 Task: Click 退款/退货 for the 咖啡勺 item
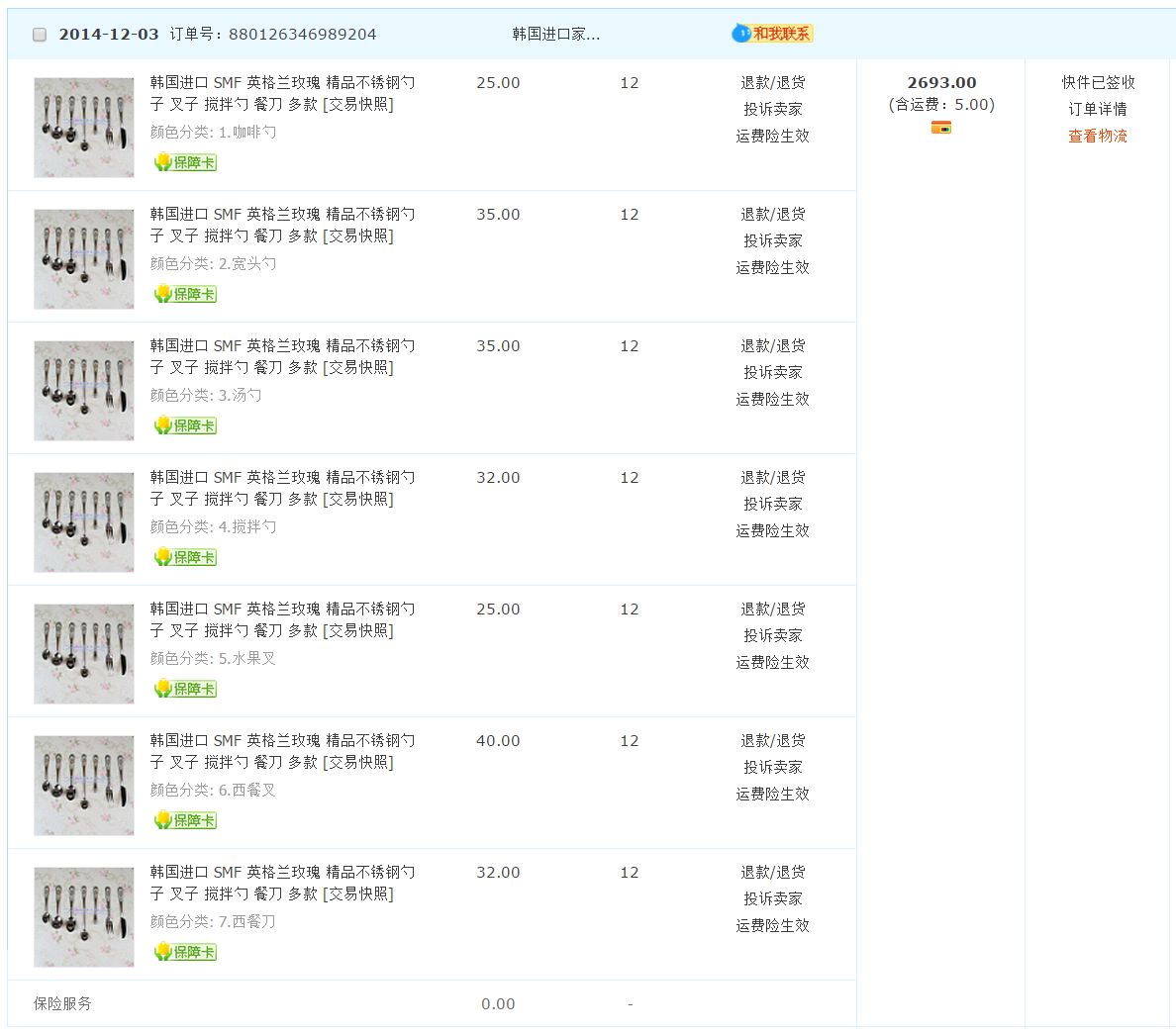pos(772,82)
